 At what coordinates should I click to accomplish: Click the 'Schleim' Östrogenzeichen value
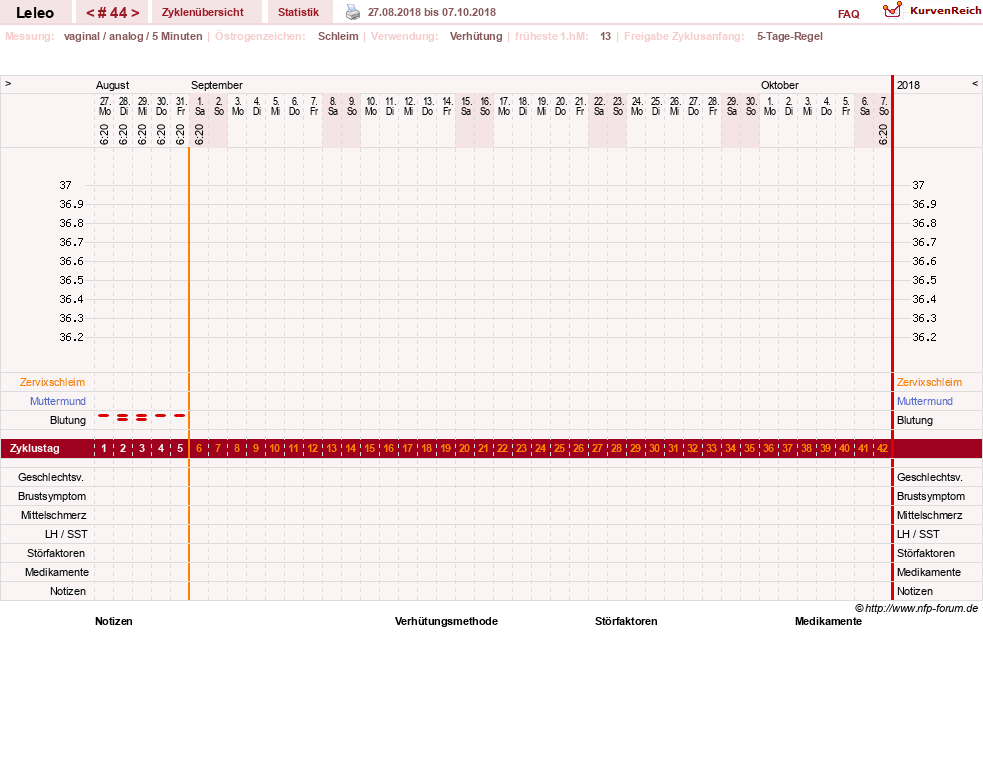point(338,36)
